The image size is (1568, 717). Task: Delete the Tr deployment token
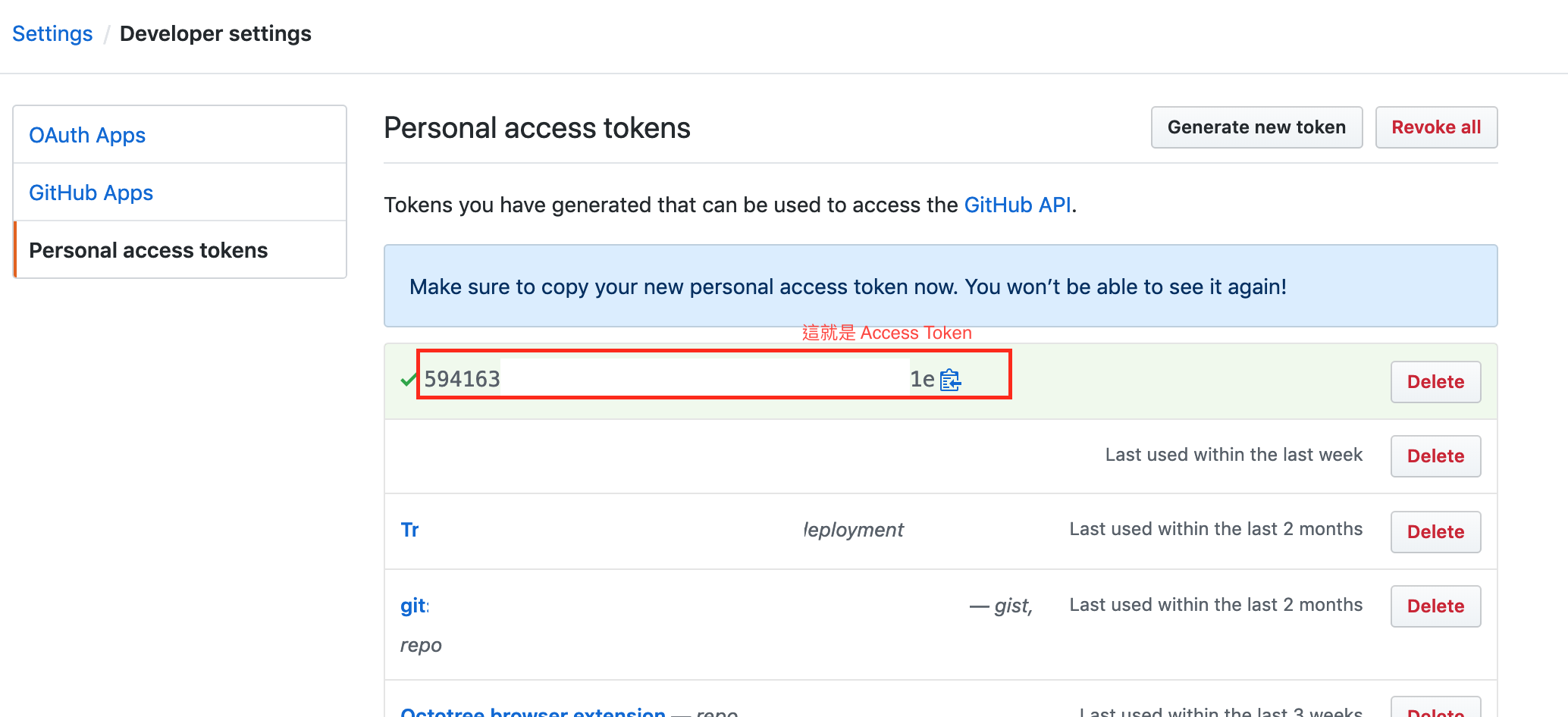1435,531
